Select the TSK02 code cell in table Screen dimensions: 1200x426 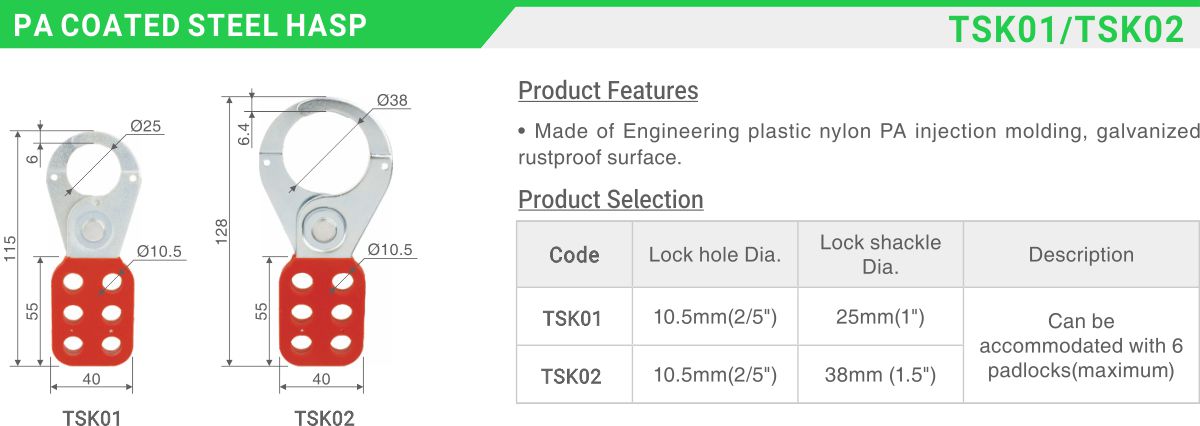(x=574, y=375)
